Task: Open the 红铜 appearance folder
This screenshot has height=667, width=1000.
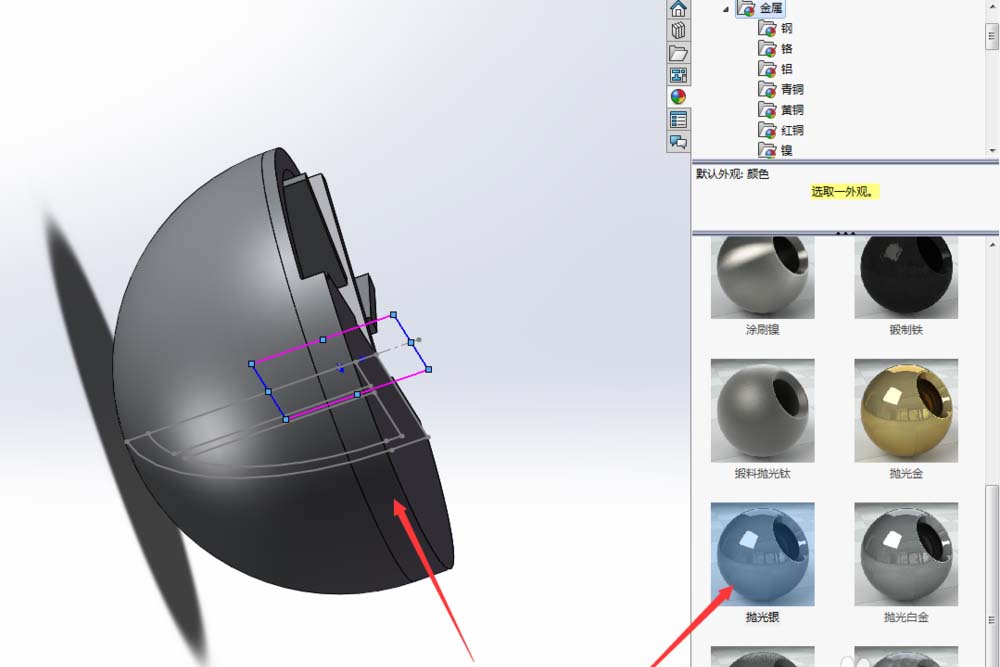Action: 781,130
